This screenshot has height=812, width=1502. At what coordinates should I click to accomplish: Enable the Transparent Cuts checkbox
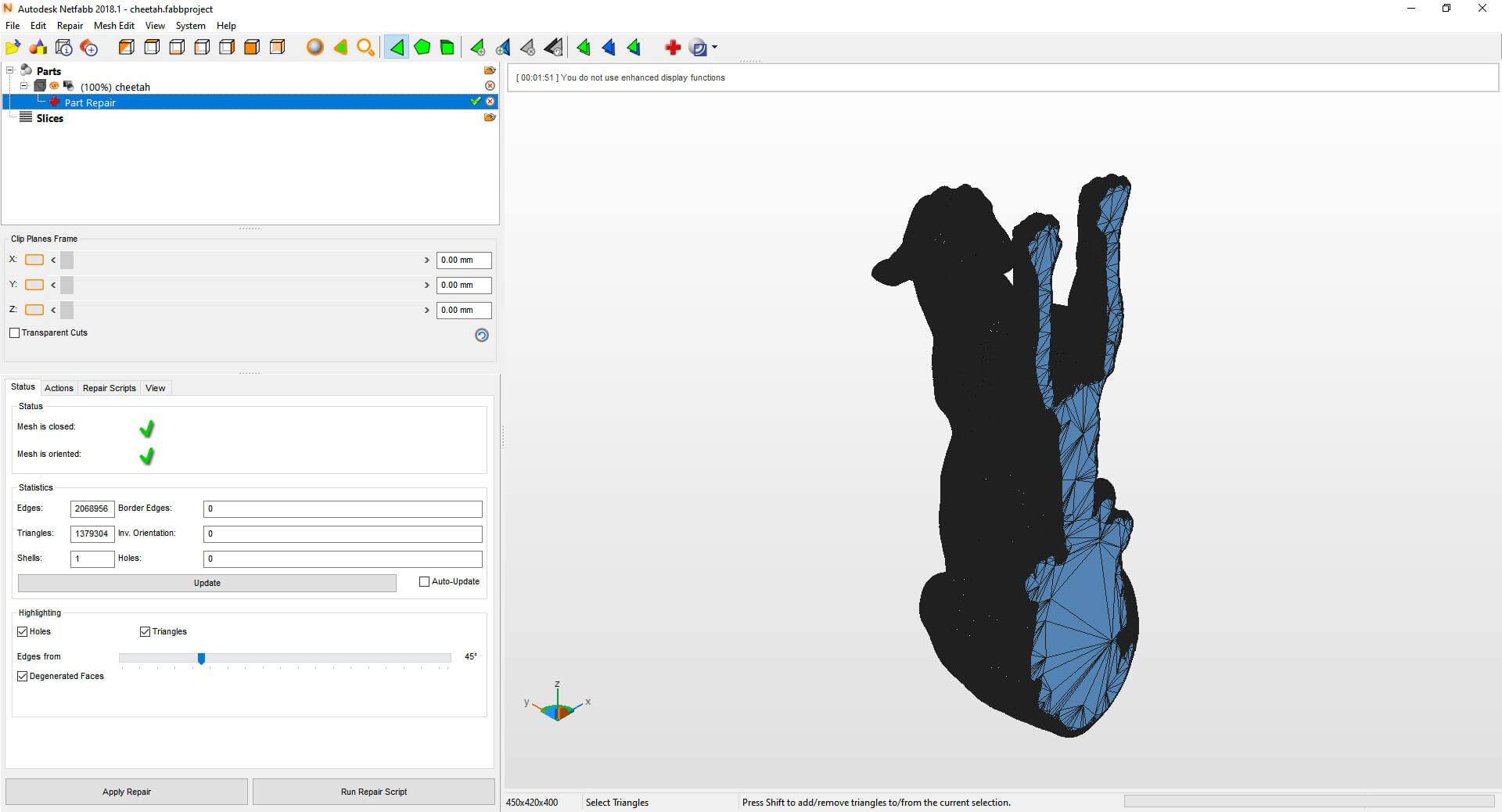pyautogui.click(x=15, y=332)
